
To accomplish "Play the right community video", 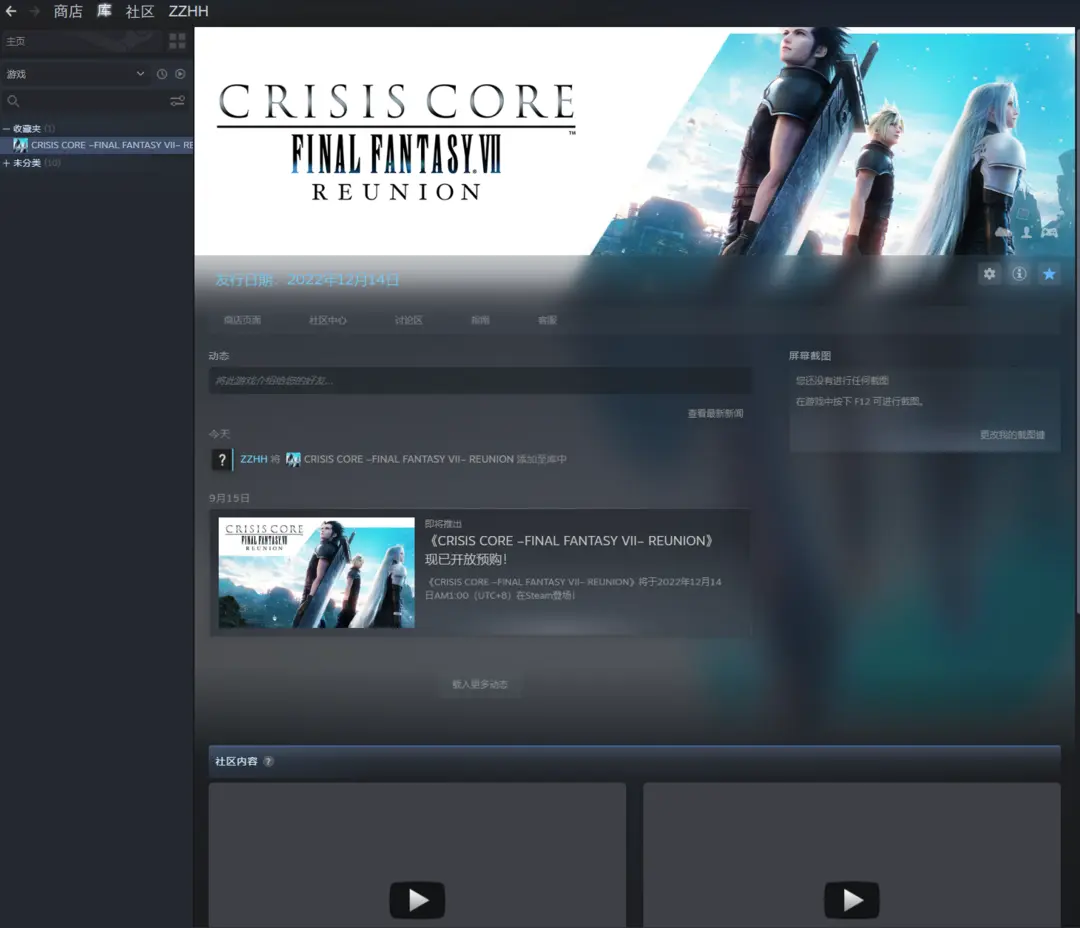I will coord(852,900).
